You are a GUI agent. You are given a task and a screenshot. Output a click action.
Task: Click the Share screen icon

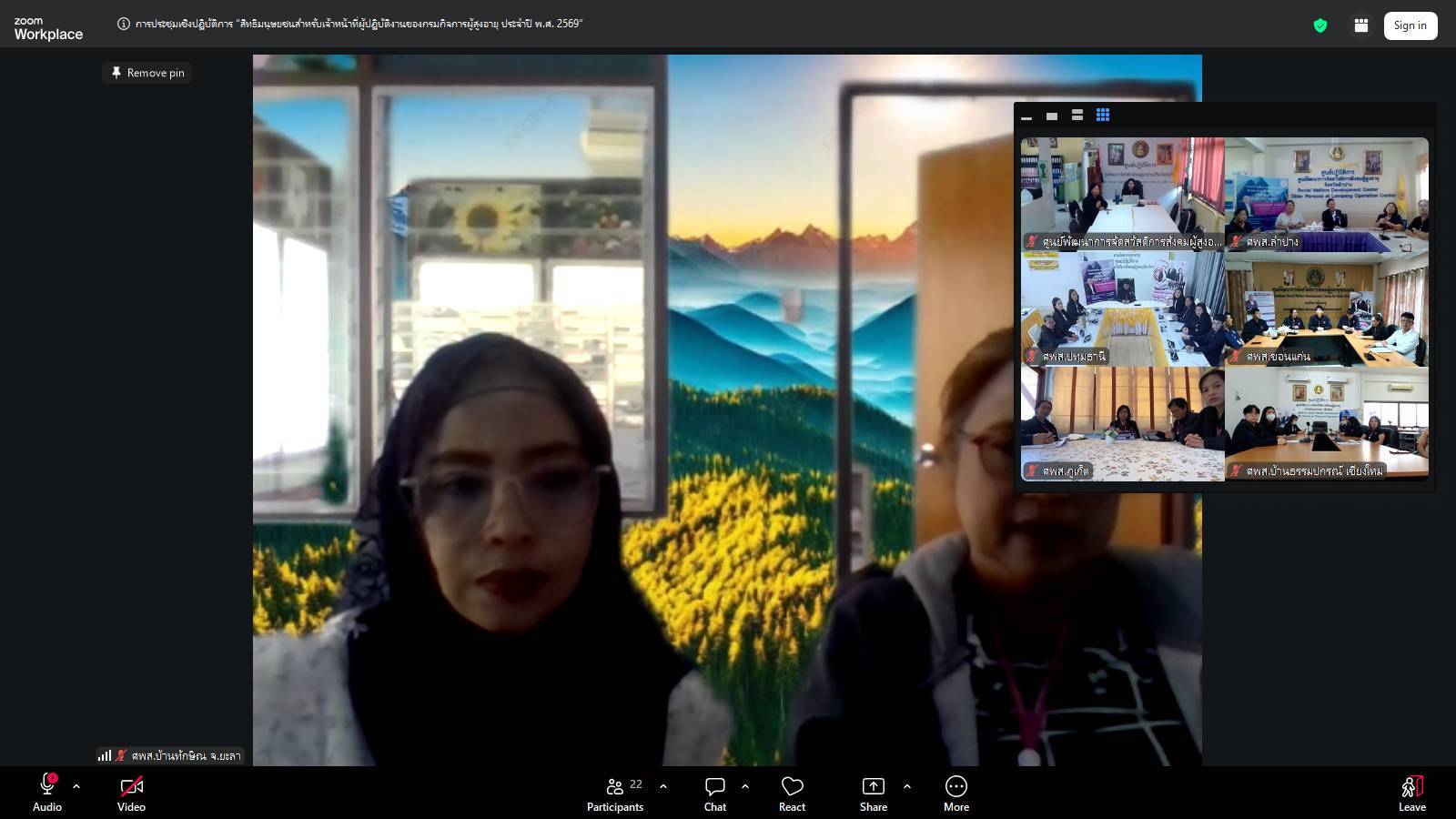(x=873, y=793)
